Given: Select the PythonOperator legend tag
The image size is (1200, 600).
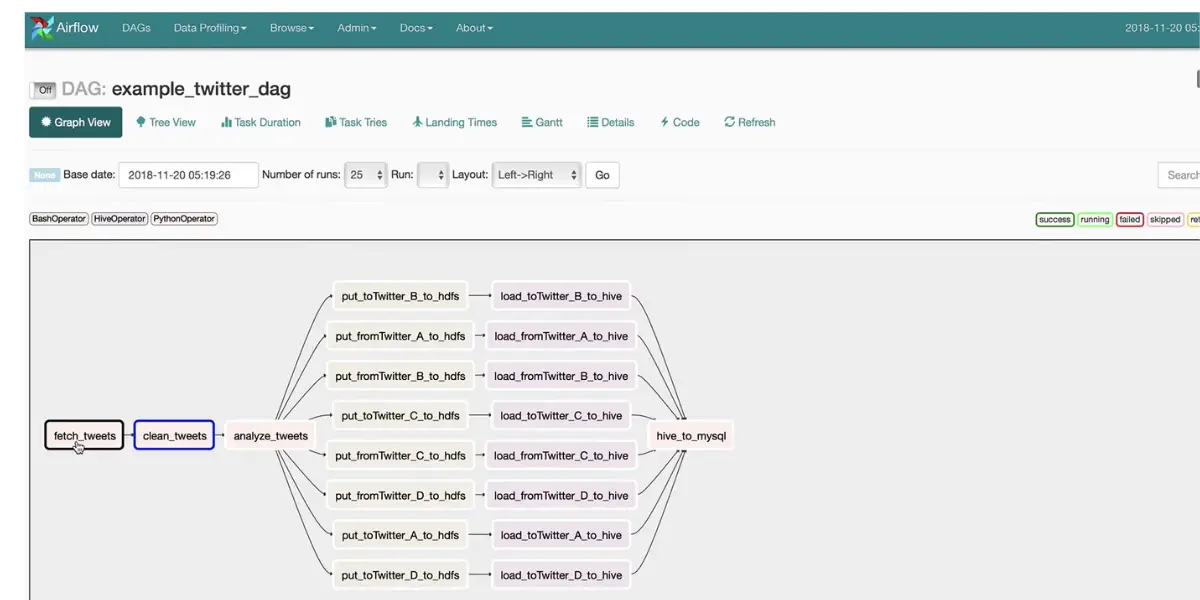Looking at the screenshot, I should 184,218.
